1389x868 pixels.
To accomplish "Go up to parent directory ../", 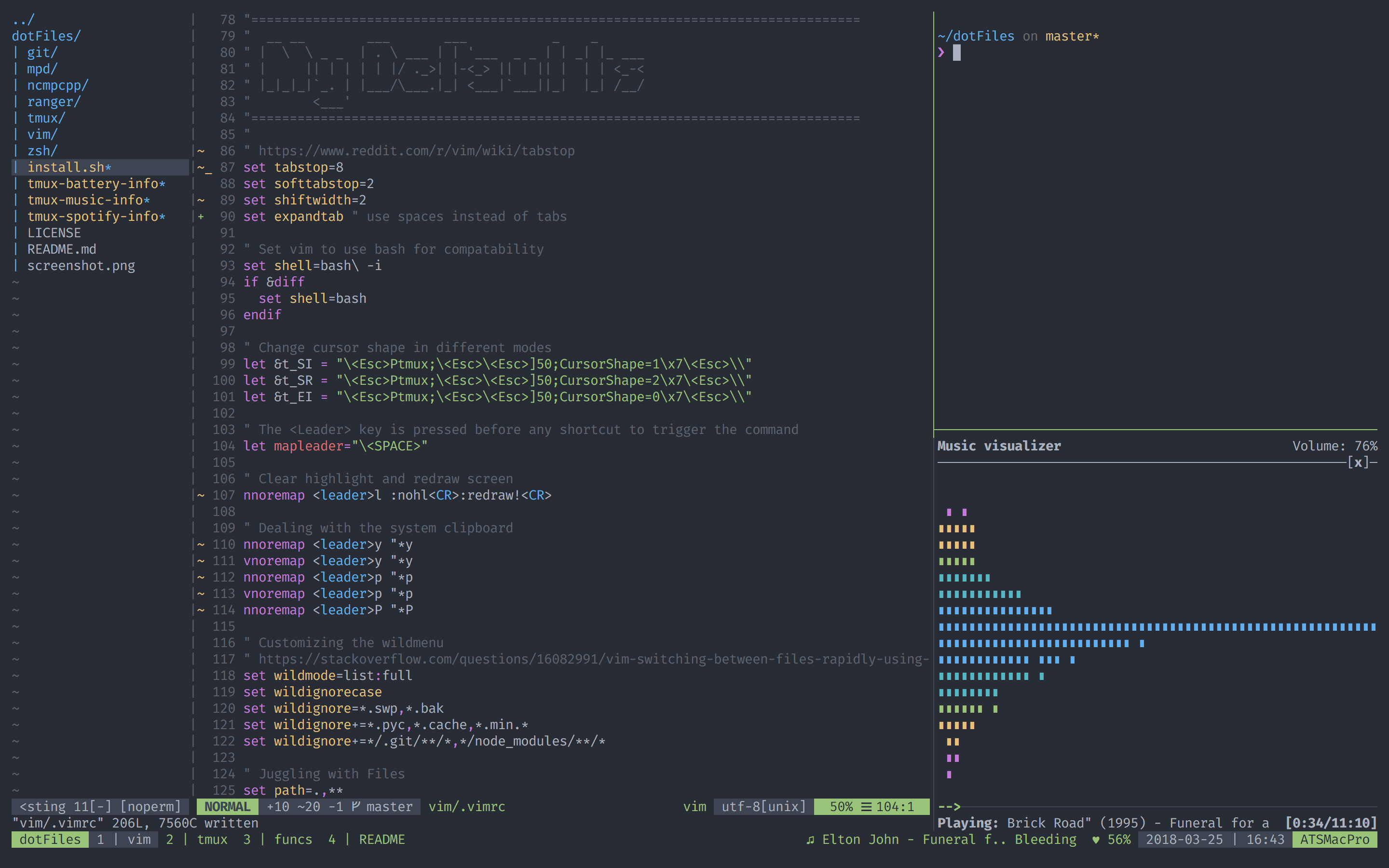I will [23, 20].
